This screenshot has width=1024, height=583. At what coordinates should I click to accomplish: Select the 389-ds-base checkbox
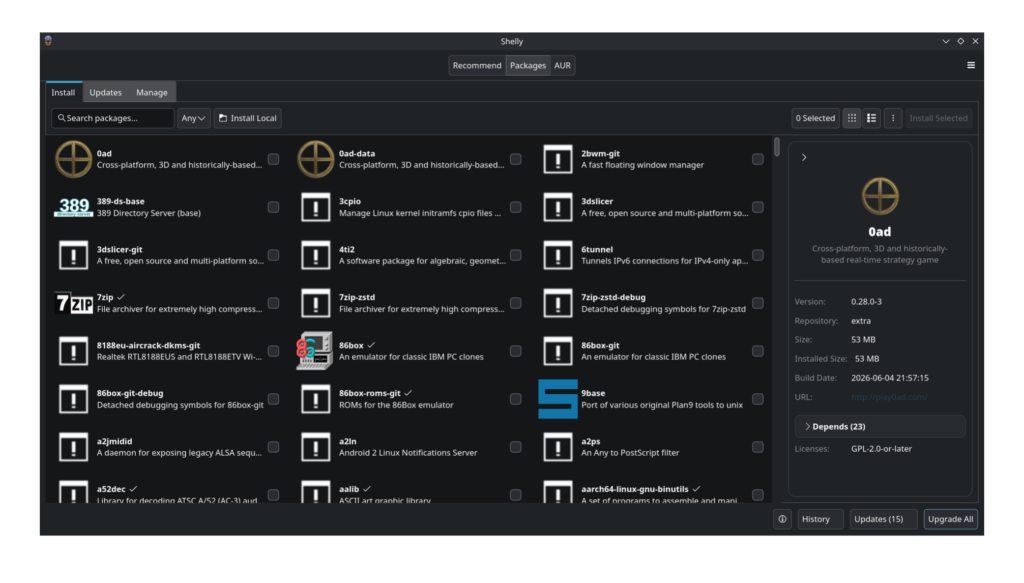(x=274, y=207)
